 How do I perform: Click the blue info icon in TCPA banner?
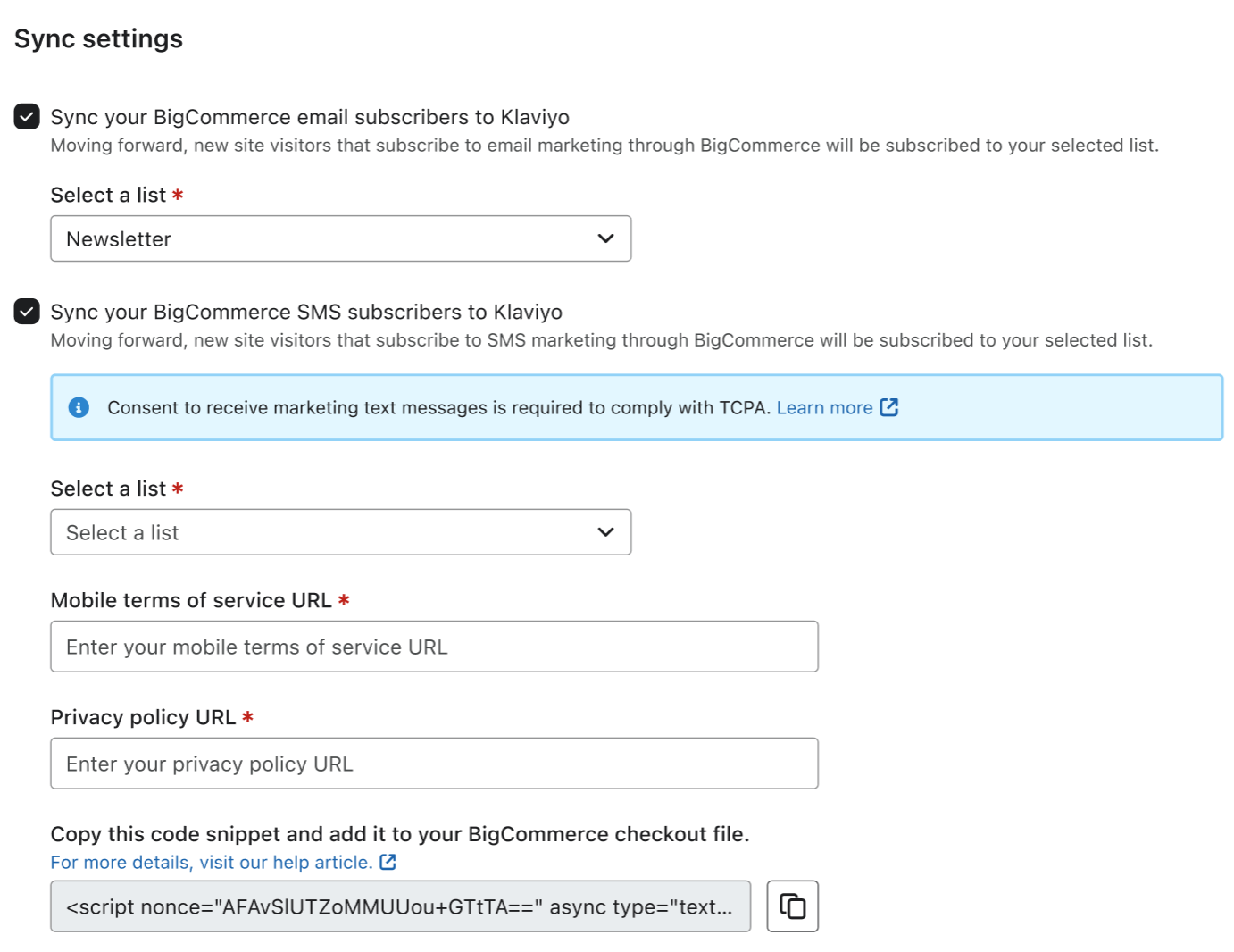coord(79,407)
